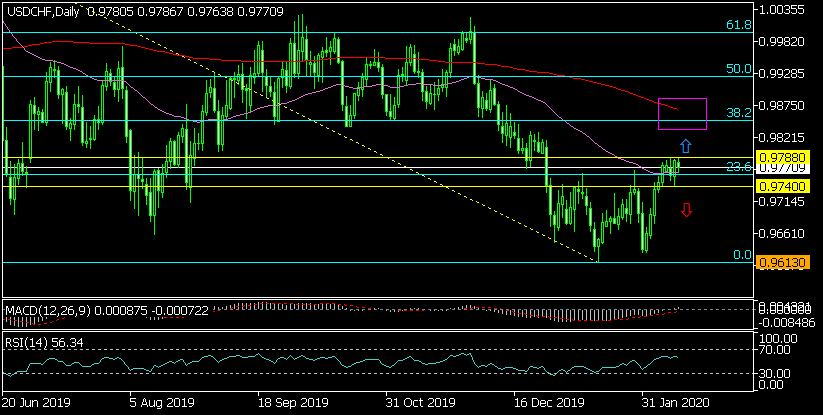Click the RSI 70.00 scale label

(776, 349)
